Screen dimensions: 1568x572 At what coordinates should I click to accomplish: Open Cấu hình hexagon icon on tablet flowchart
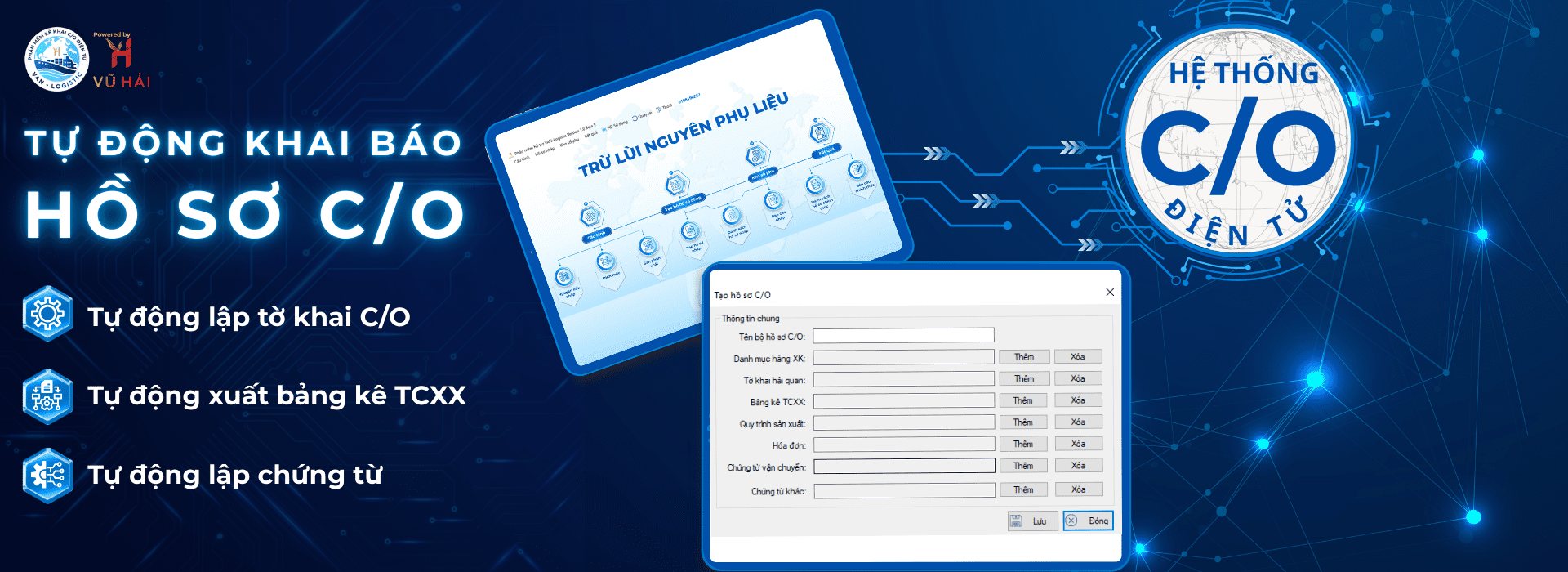[x=590, y=216]
